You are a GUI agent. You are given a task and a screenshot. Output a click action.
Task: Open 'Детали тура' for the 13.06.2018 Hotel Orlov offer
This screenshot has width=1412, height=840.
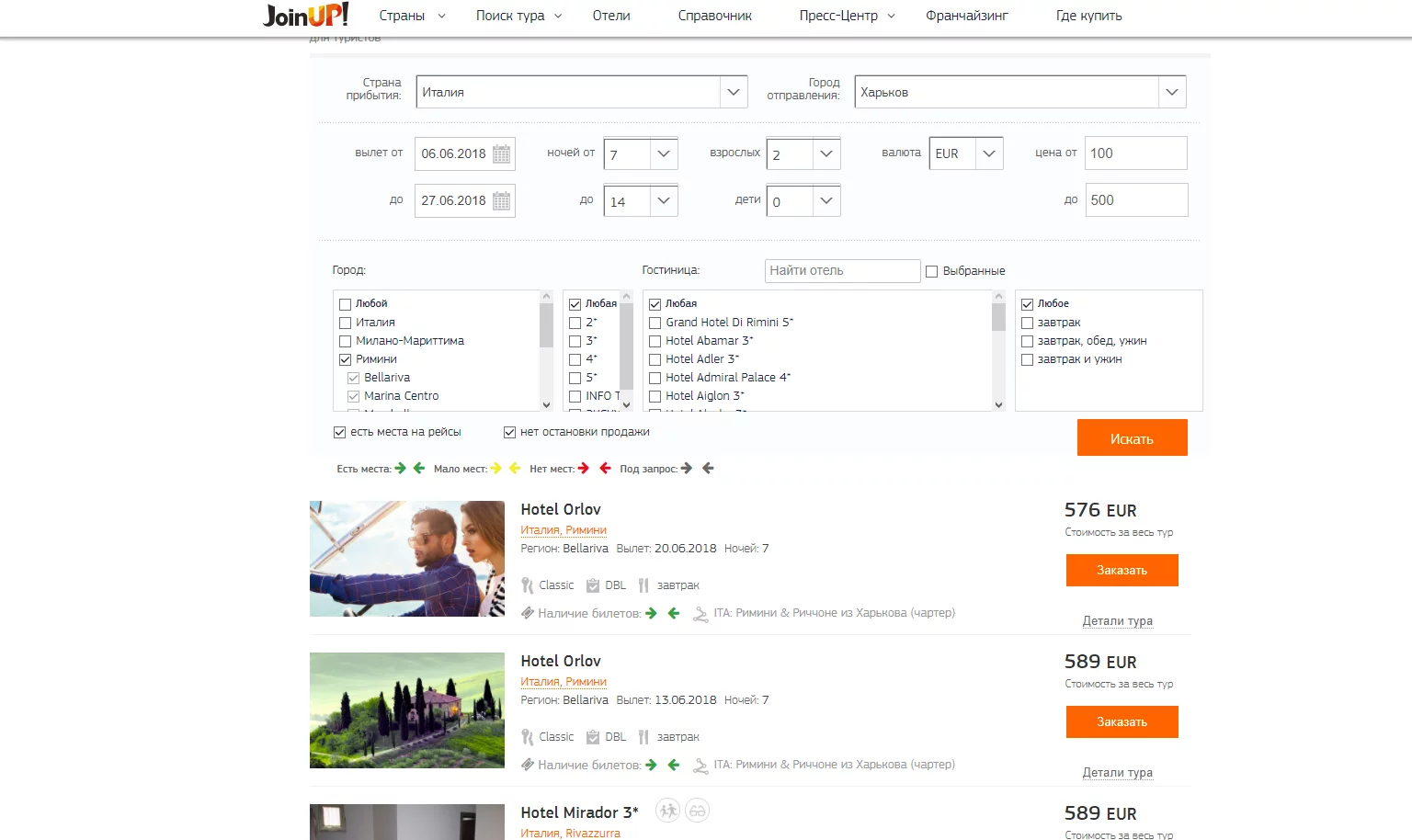(1117, 773)
